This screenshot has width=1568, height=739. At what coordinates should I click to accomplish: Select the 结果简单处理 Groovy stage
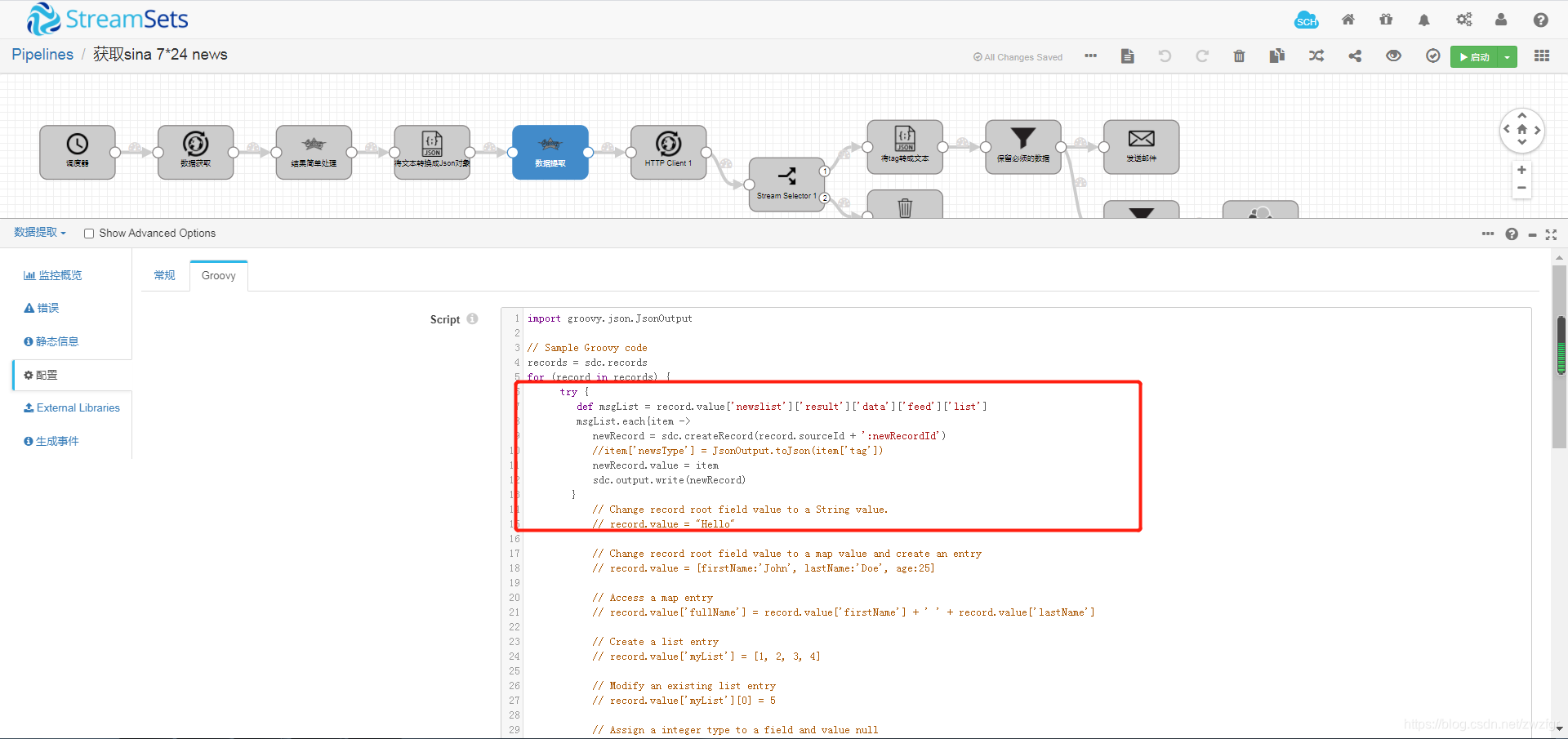314,152
